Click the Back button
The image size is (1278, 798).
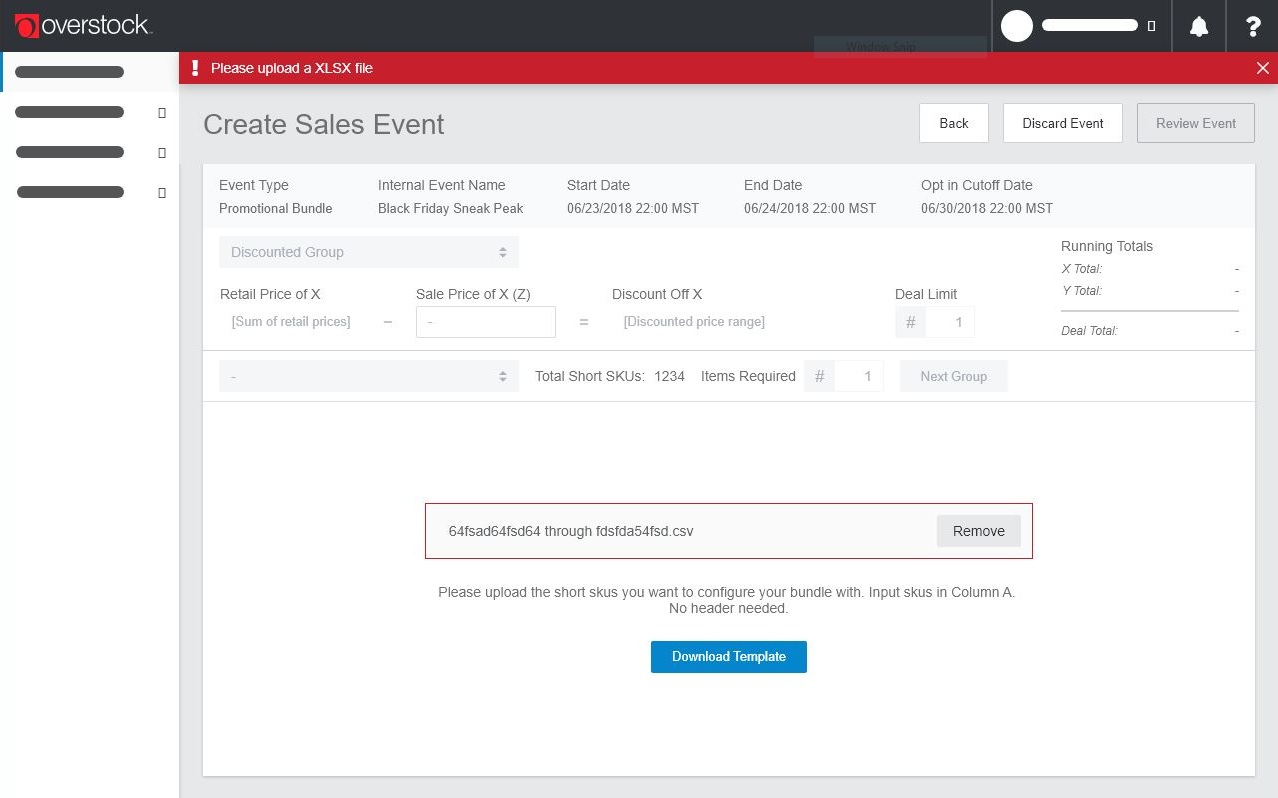953,123
